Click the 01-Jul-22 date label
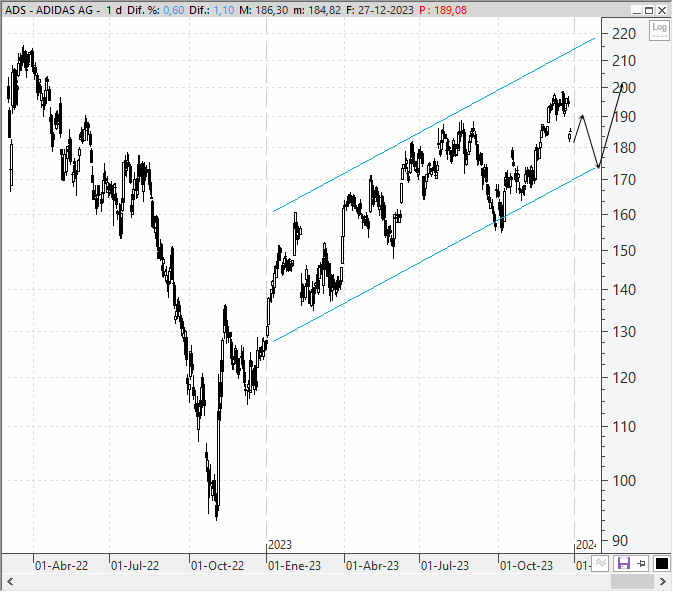The width and height of the screenshot is (673, 592). pos(135,566)
